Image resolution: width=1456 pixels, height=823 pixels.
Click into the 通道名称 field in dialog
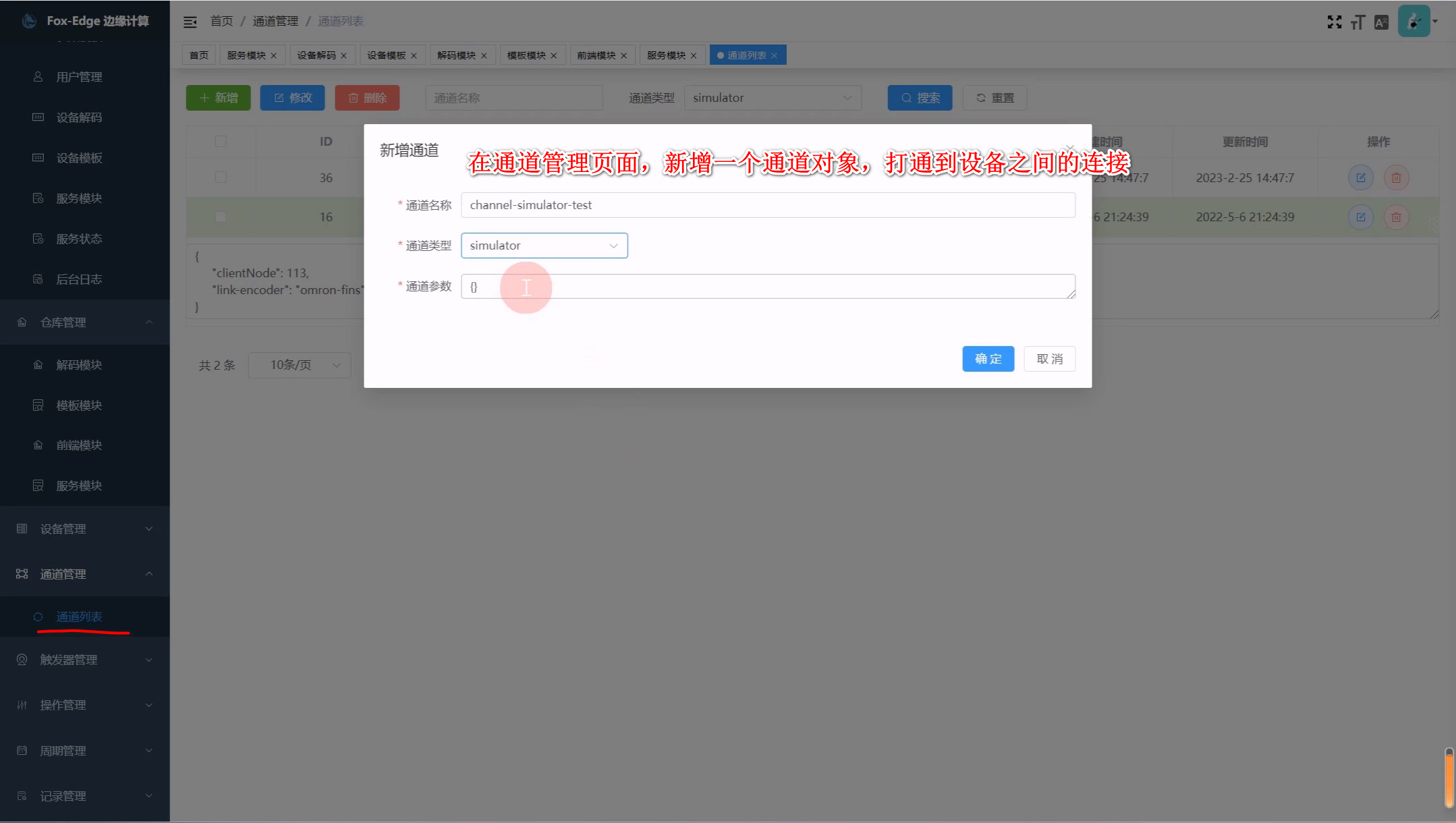[x=768, y=205]
